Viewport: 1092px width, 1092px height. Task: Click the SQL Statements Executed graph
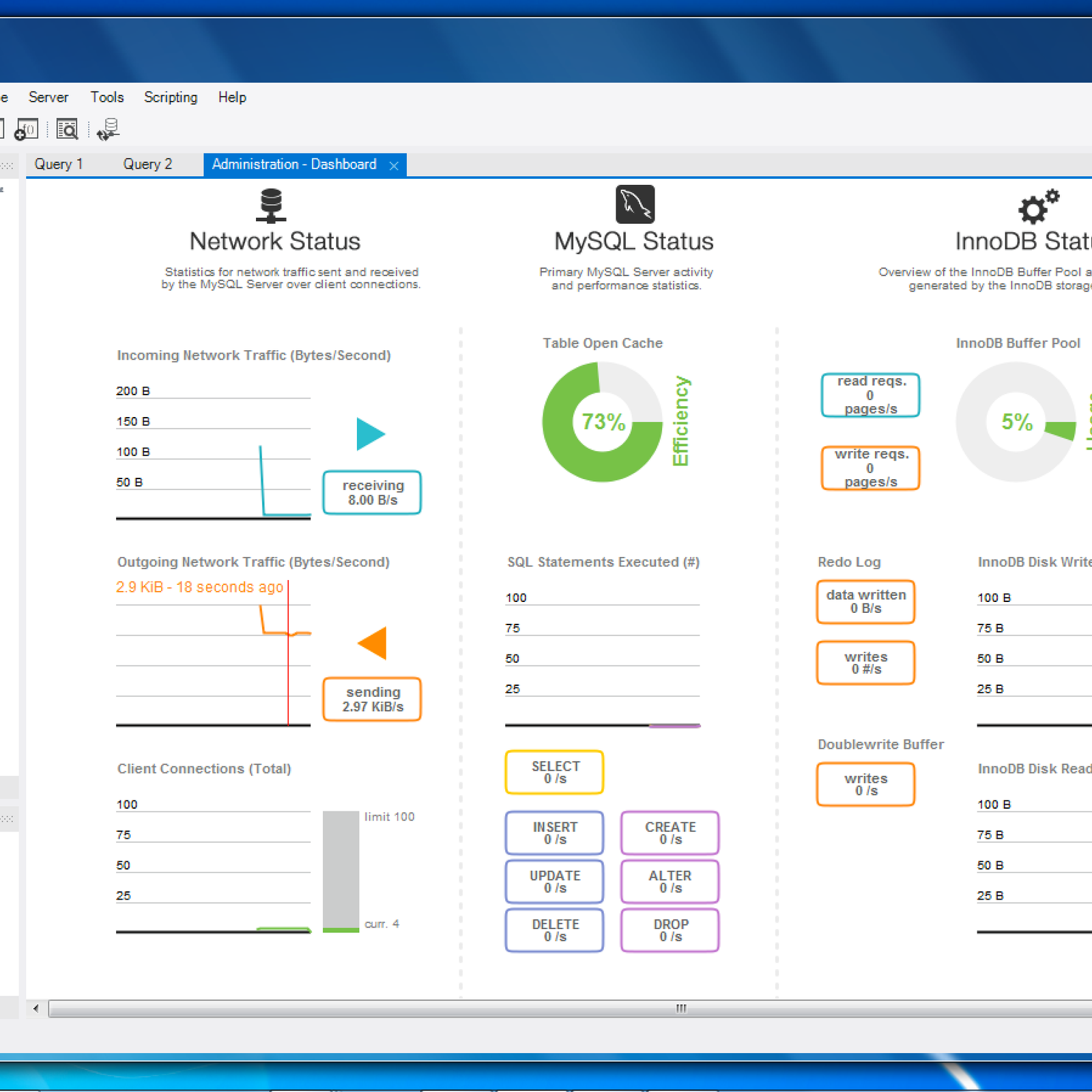(603, 660)
